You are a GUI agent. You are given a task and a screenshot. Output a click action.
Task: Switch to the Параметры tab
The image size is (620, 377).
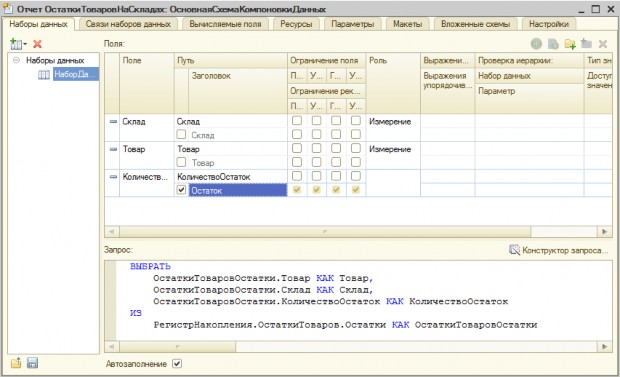pyautogui.click(x=352, y=24)
